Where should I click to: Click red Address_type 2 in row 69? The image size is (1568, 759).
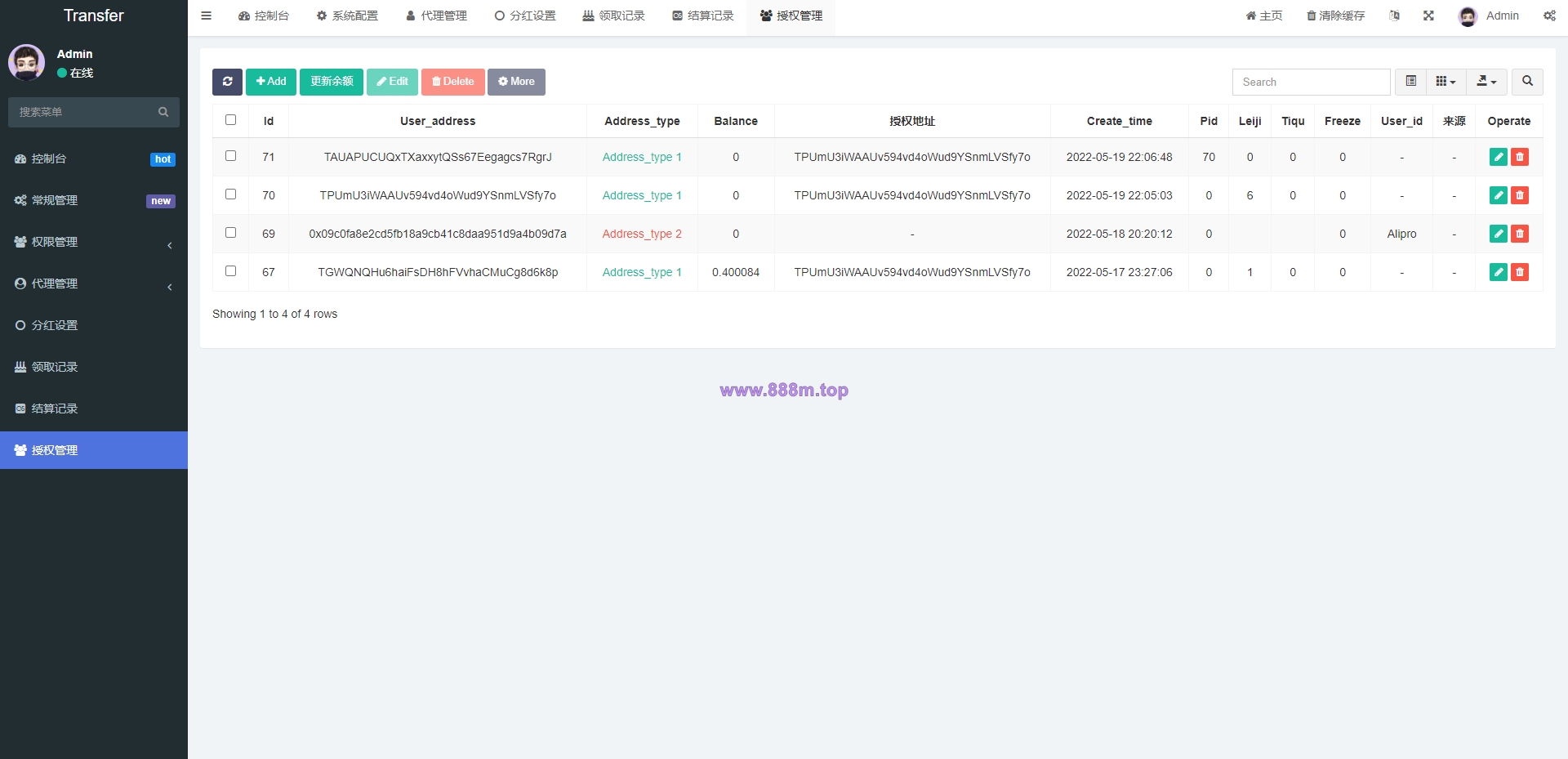pos(642,234)
